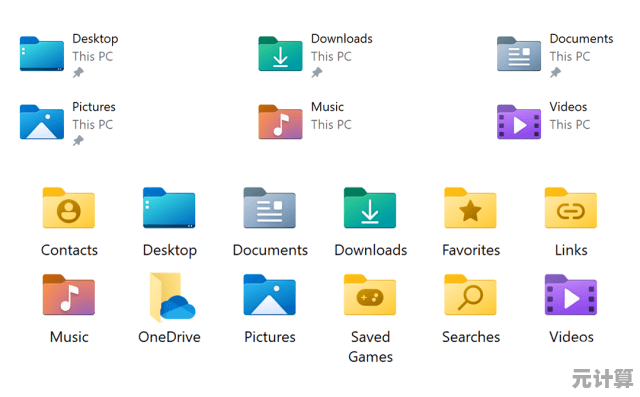Click "This PC" under the Music name
640x397 pixels.
tap(331, 124)
